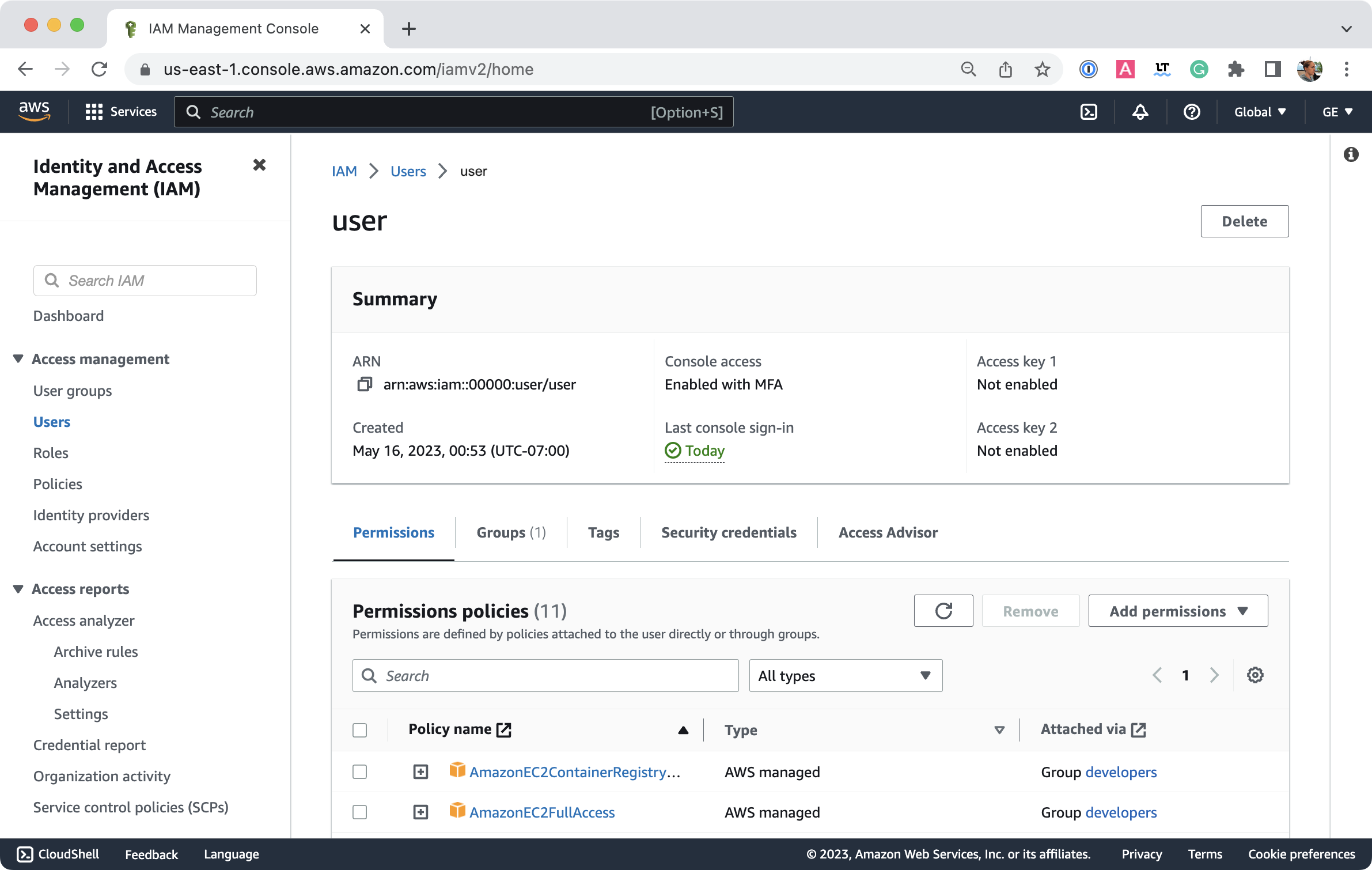Click the AmazonEC2ContainerRegistry policy expand icon

tap(421, 772)
